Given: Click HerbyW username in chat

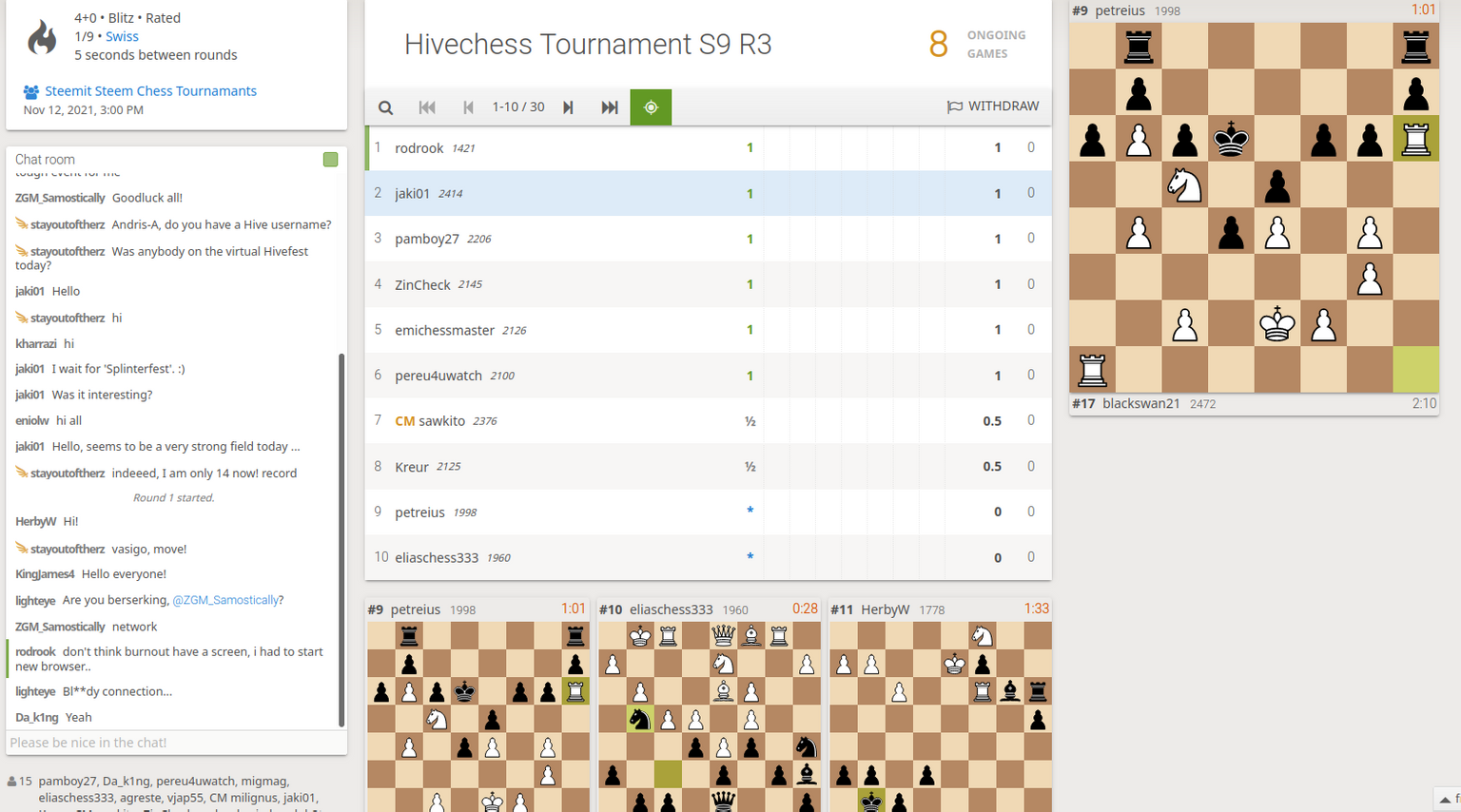Looking at the screenshot, I should click(x=35, y=522).
